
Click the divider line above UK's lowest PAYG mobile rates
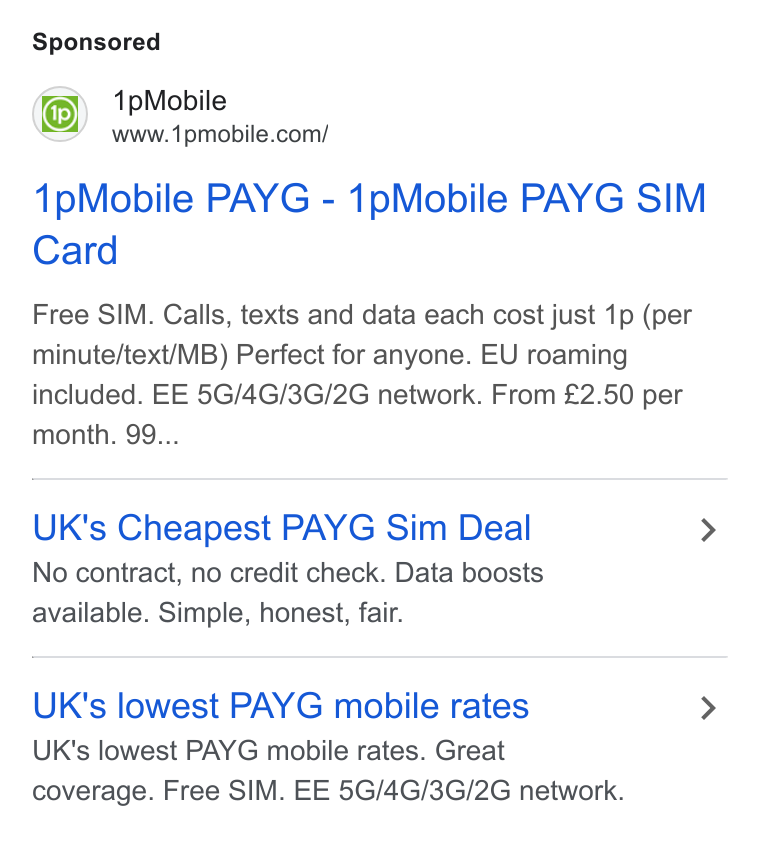[380, 657]
